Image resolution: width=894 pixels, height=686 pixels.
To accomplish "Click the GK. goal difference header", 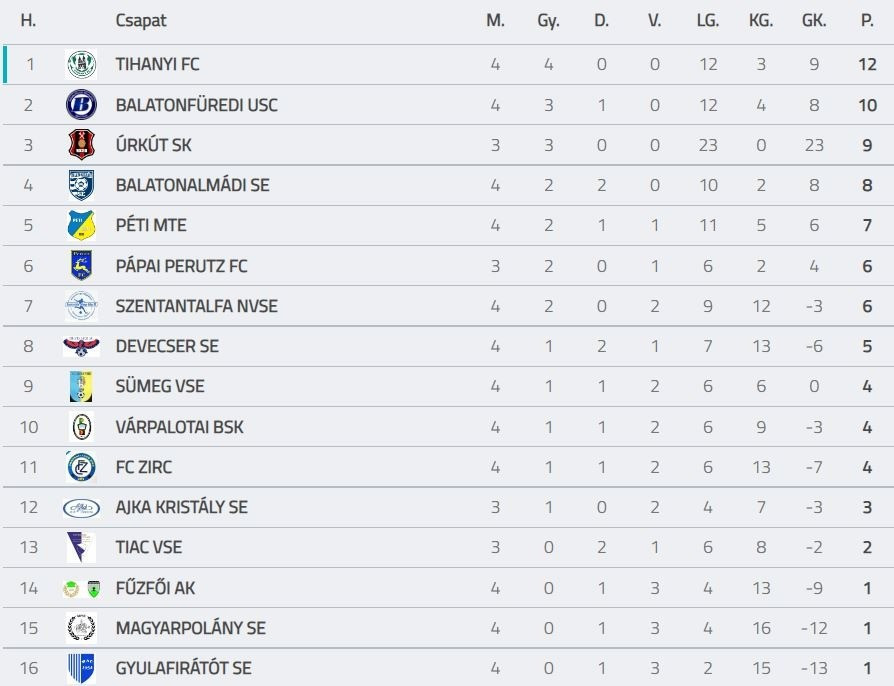I will 814,21.
